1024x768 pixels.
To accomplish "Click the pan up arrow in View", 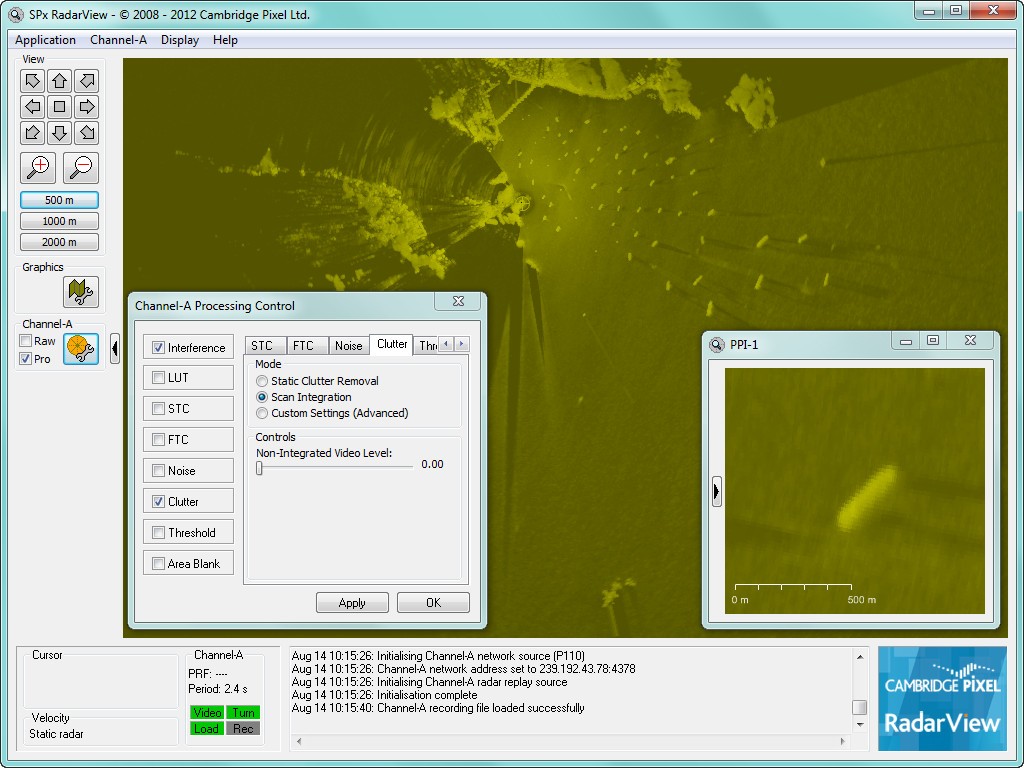I will click(x=59, y=81).
